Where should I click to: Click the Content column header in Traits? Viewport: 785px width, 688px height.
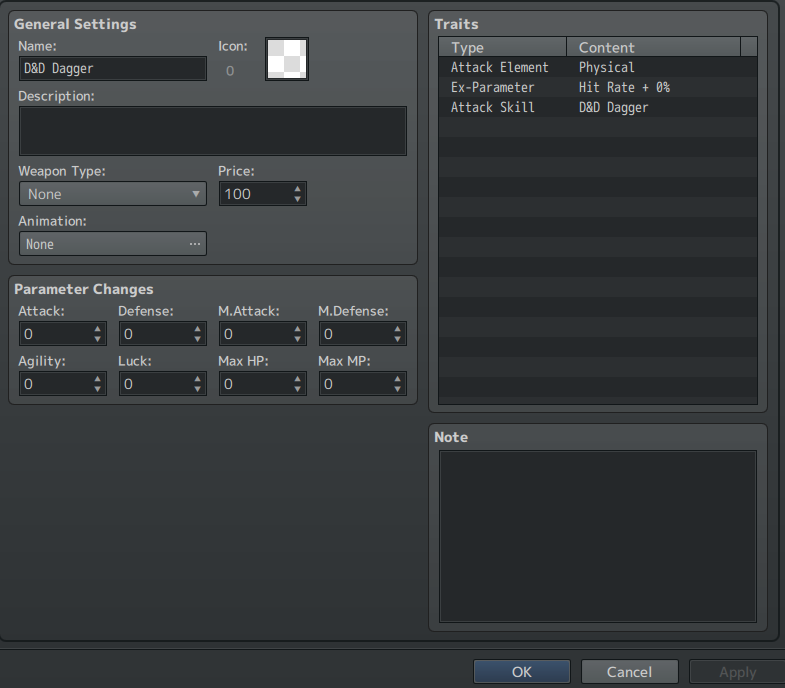[x=653, y=47]
